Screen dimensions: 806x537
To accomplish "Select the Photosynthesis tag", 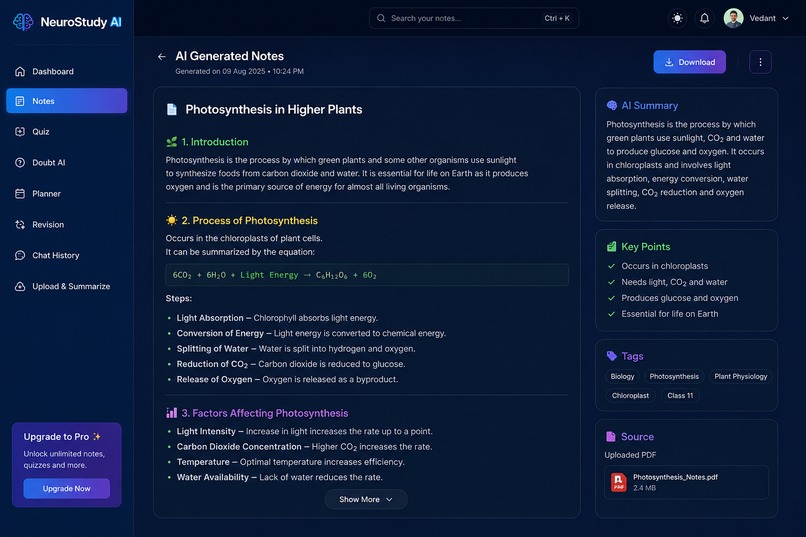I will (x=674, y=377).
